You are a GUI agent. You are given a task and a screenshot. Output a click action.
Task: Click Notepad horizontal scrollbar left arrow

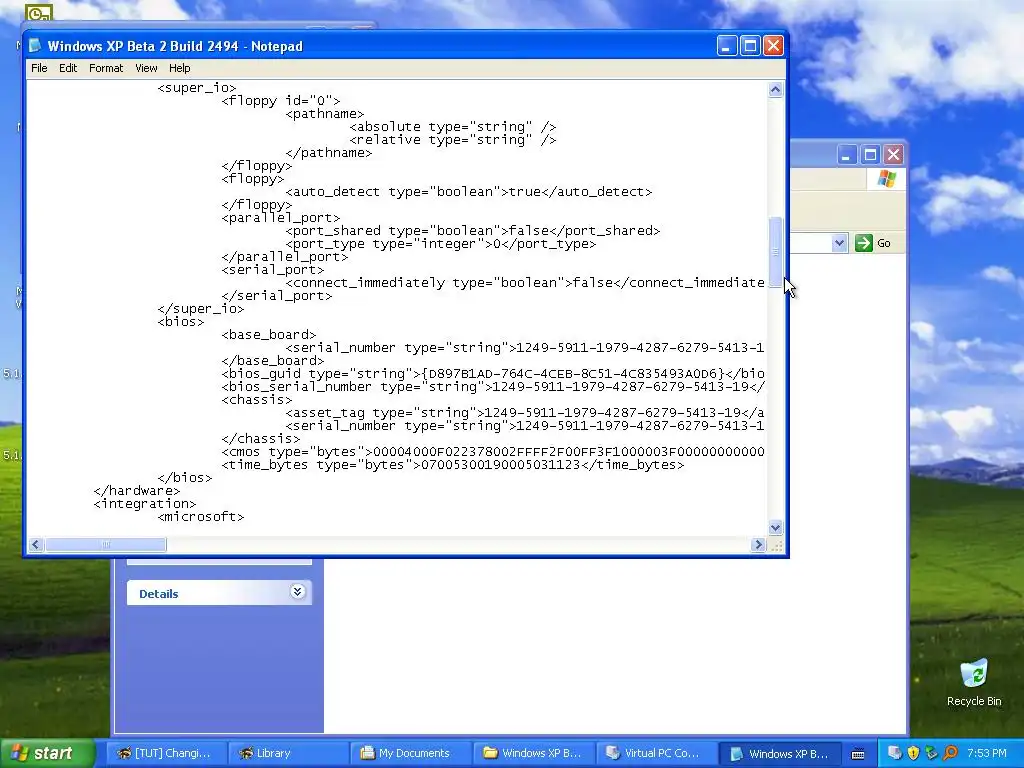(x=35, y=544)
